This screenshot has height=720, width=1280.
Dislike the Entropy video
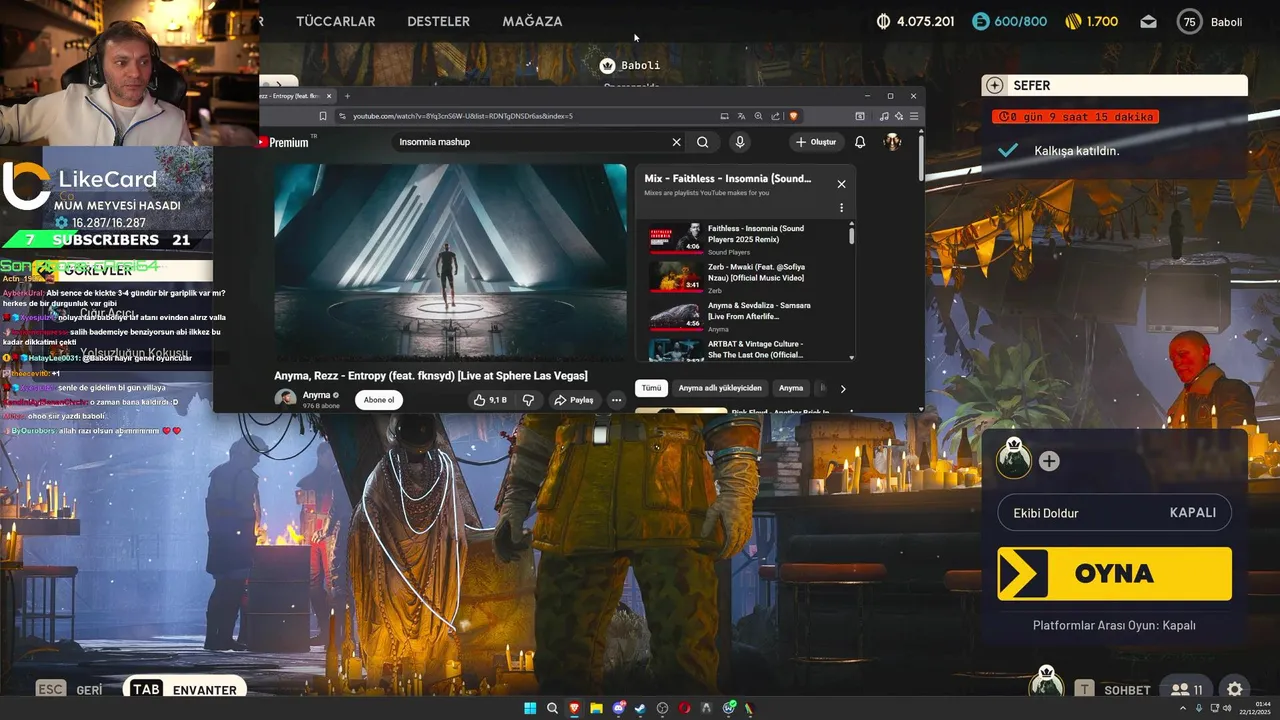click(x=528, y=400)
